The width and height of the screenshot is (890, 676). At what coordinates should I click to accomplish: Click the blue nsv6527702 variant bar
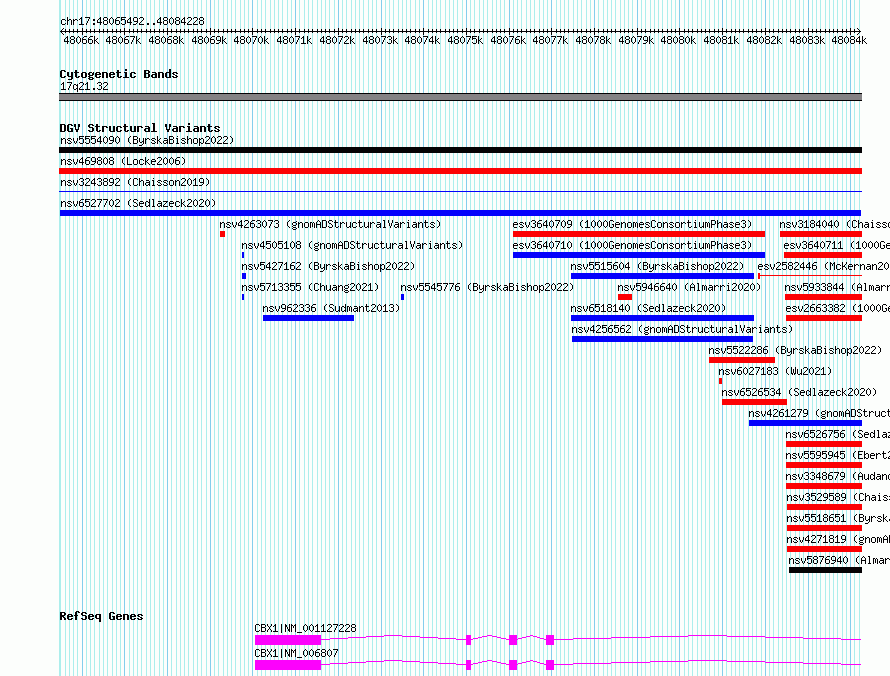pos(460,213)
